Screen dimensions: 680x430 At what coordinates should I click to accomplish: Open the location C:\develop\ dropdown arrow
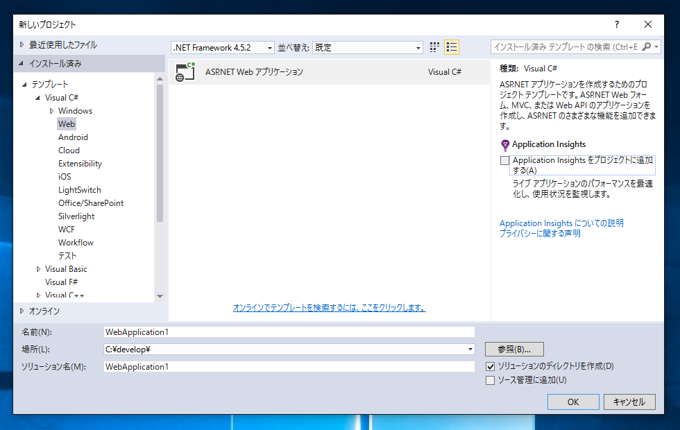470,349
